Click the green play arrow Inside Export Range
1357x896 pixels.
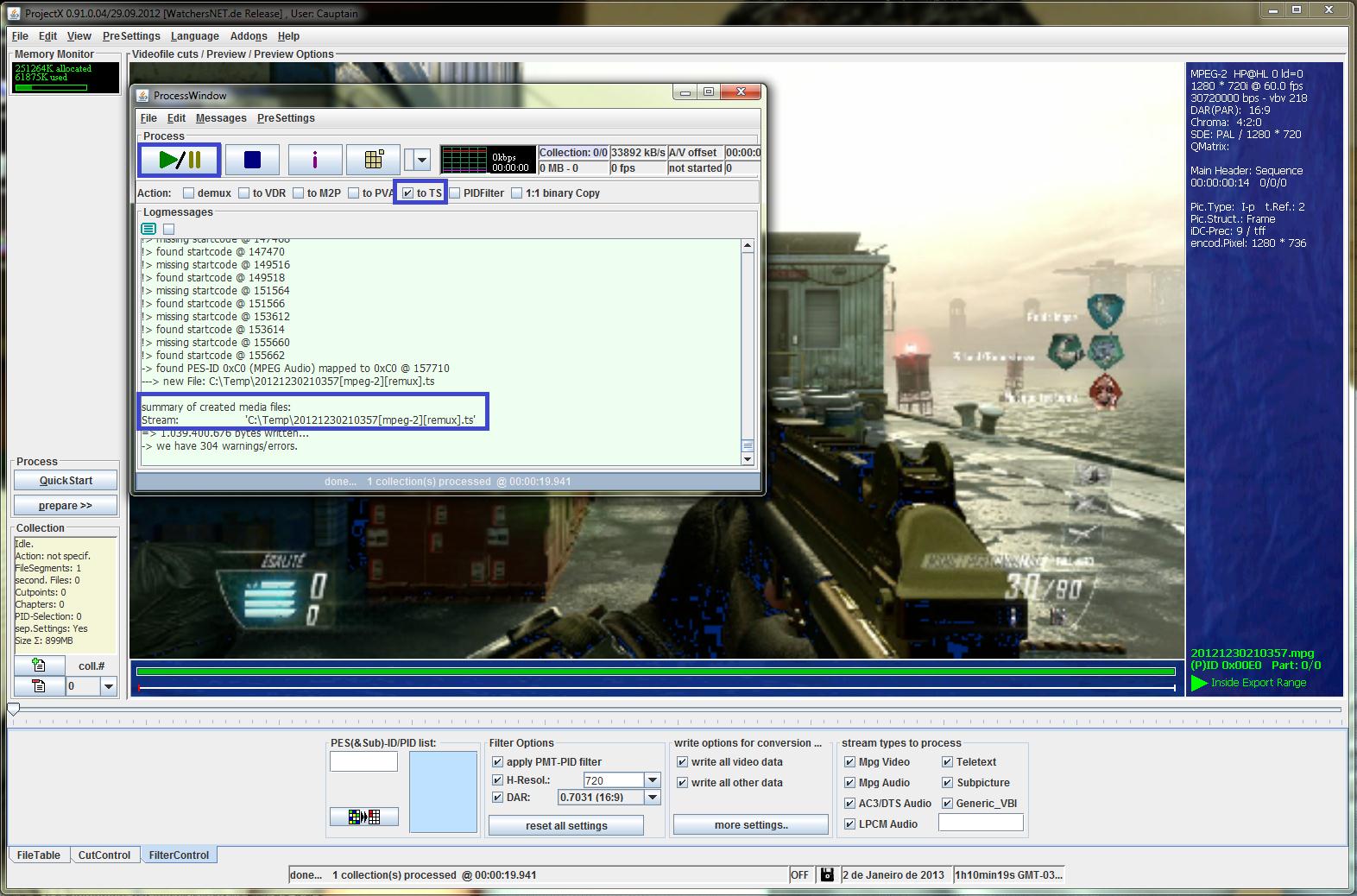(x=1199, y=683)
